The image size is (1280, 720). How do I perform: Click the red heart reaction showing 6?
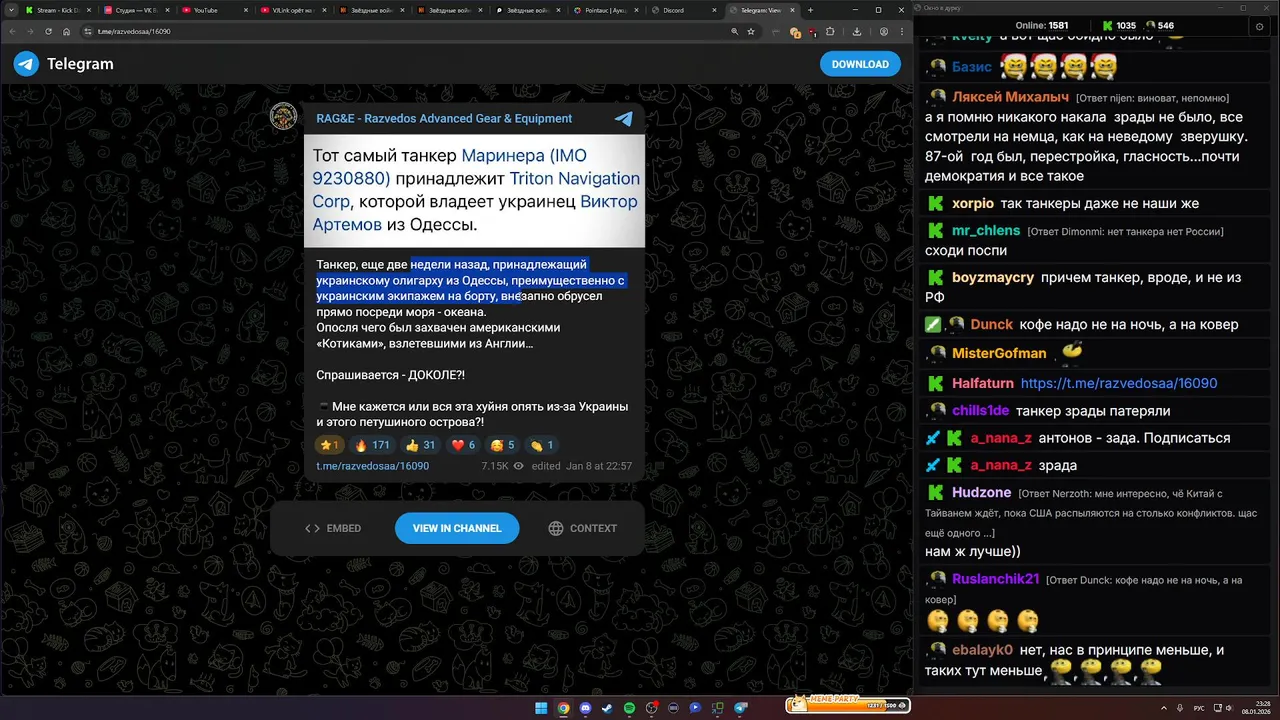click(463, 445)
